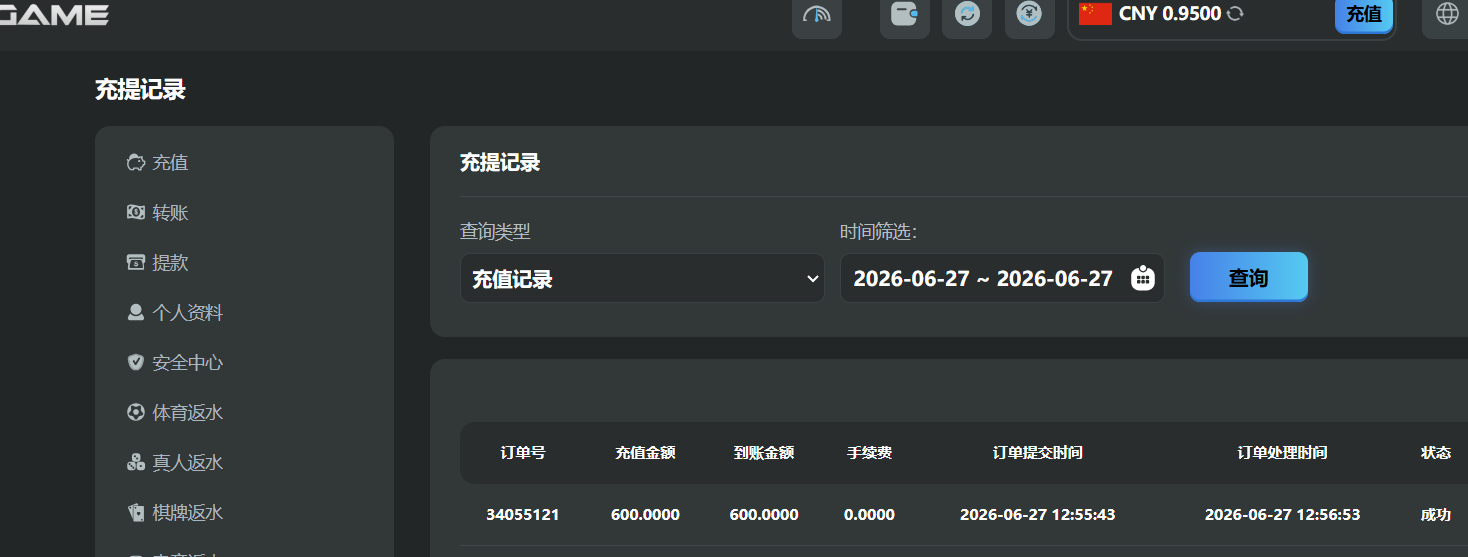Click the 到账金额 column header

(764, 453)
